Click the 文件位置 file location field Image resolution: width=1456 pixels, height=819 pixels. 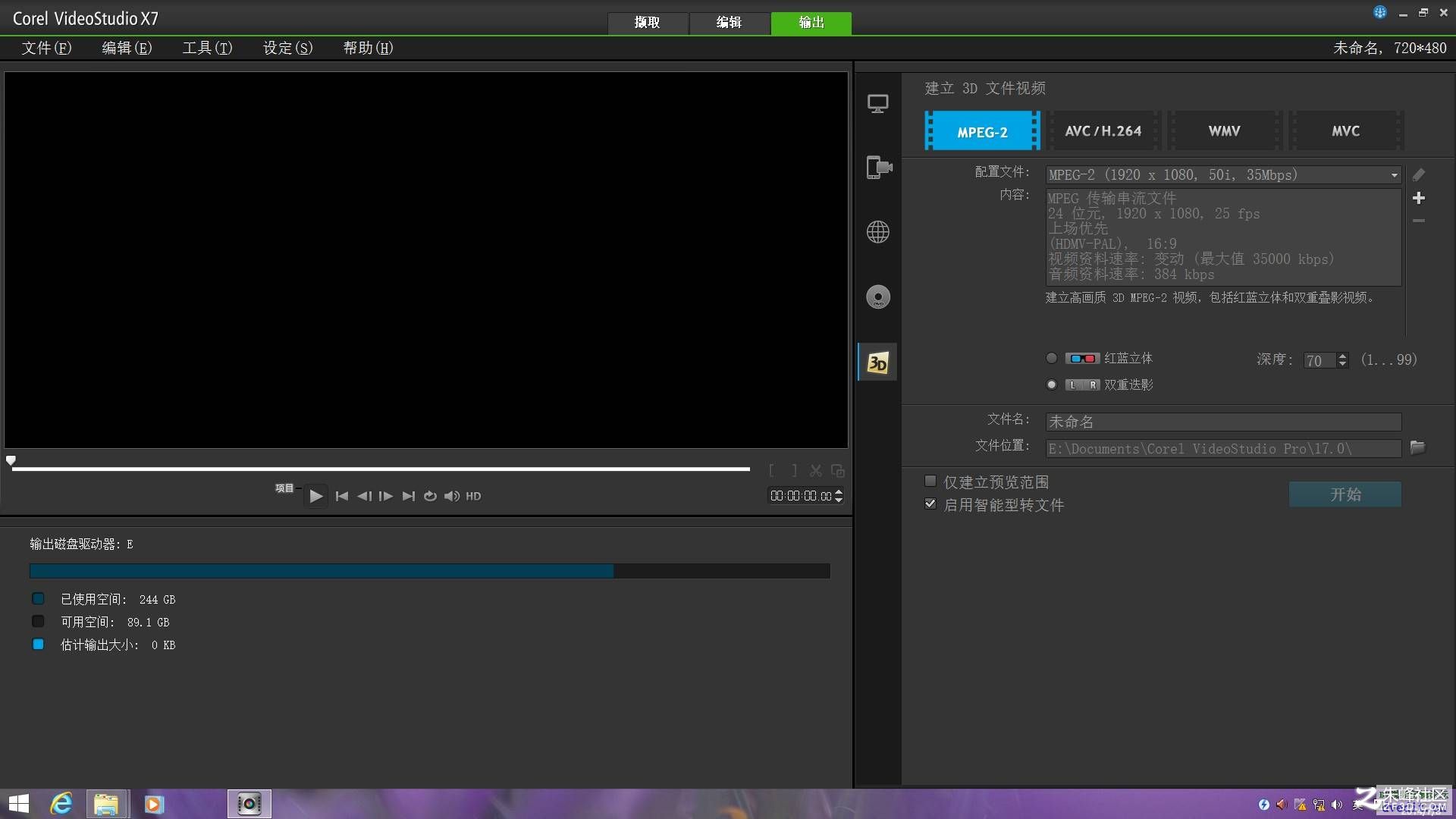point(1223,449)
